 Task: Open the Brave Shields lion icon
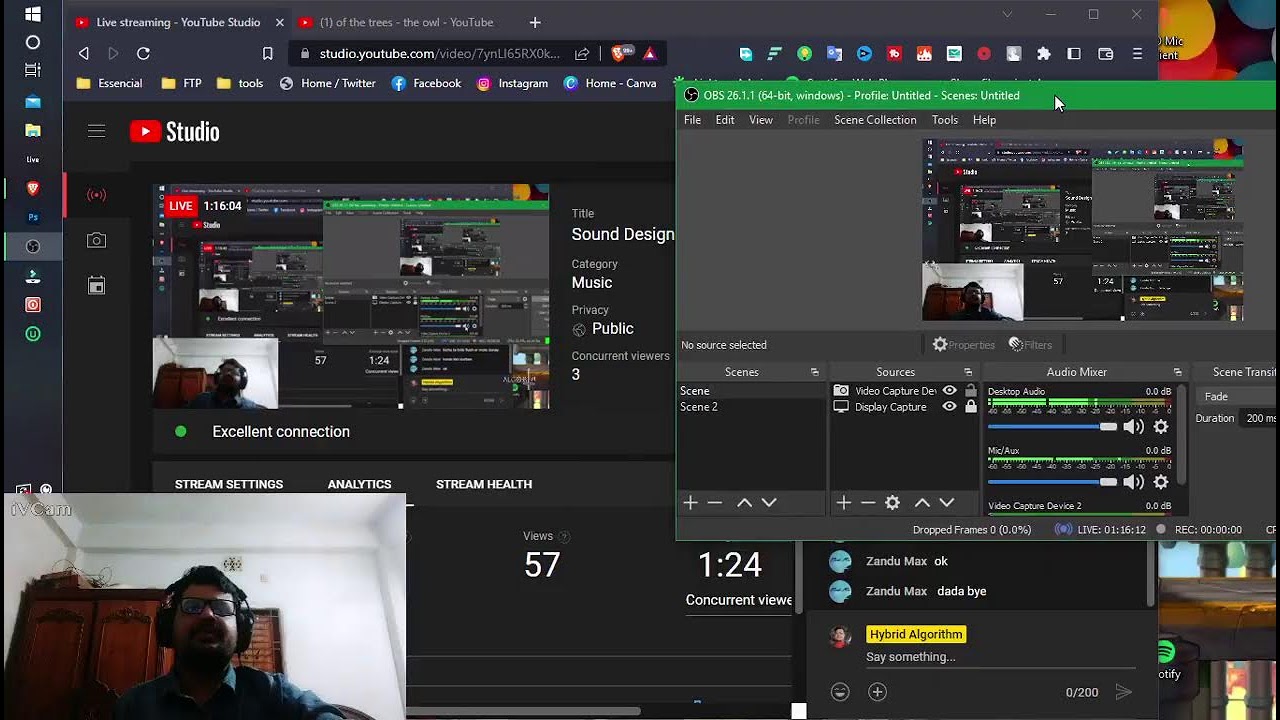tap(620, 53)
